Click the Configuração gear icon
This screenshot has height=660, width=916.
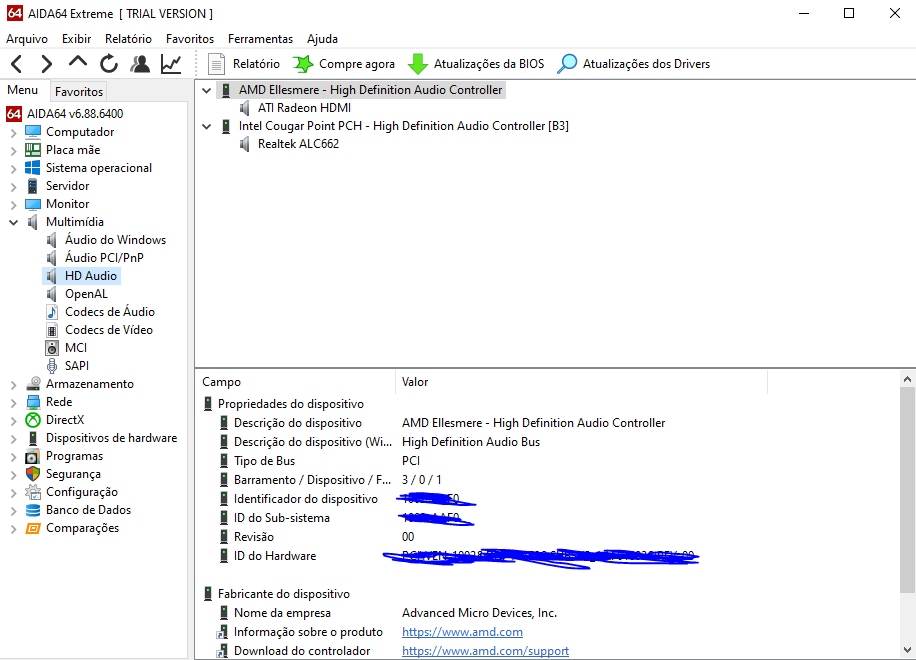33,492
